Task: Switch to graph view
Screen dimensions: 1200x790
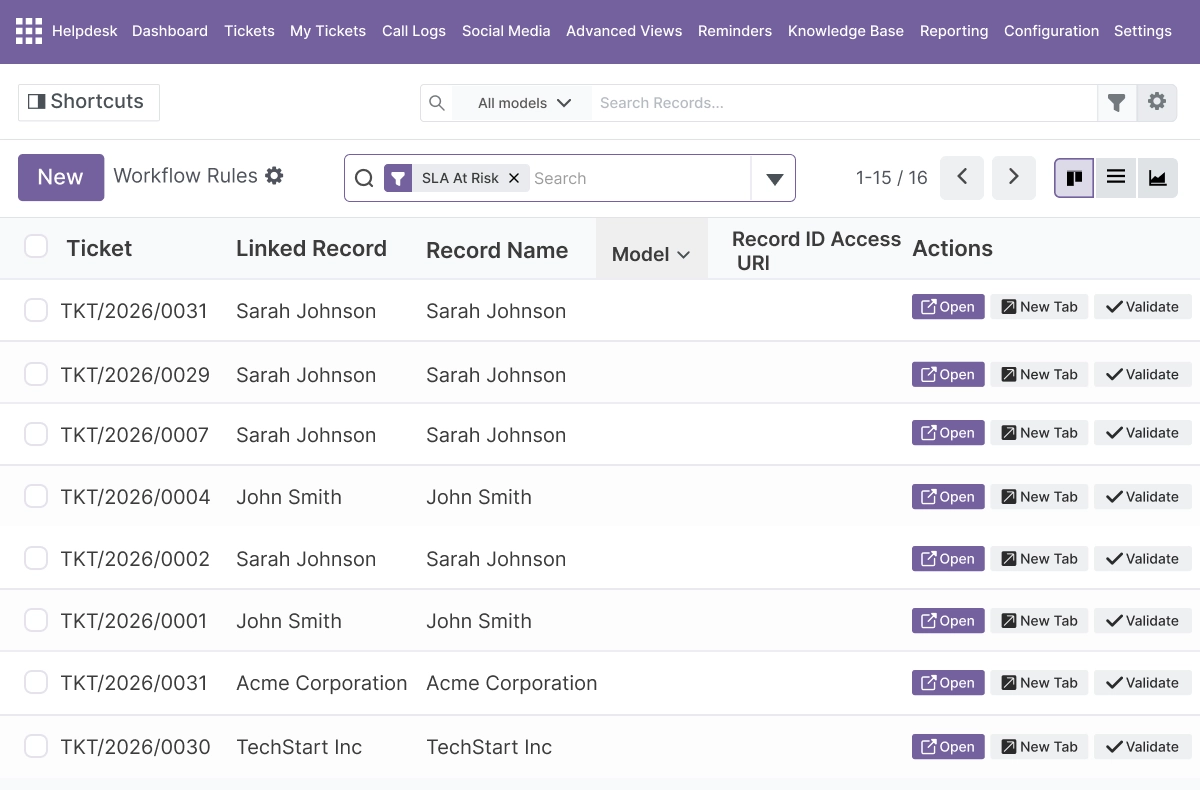Action: click(x=1157, y=178)
